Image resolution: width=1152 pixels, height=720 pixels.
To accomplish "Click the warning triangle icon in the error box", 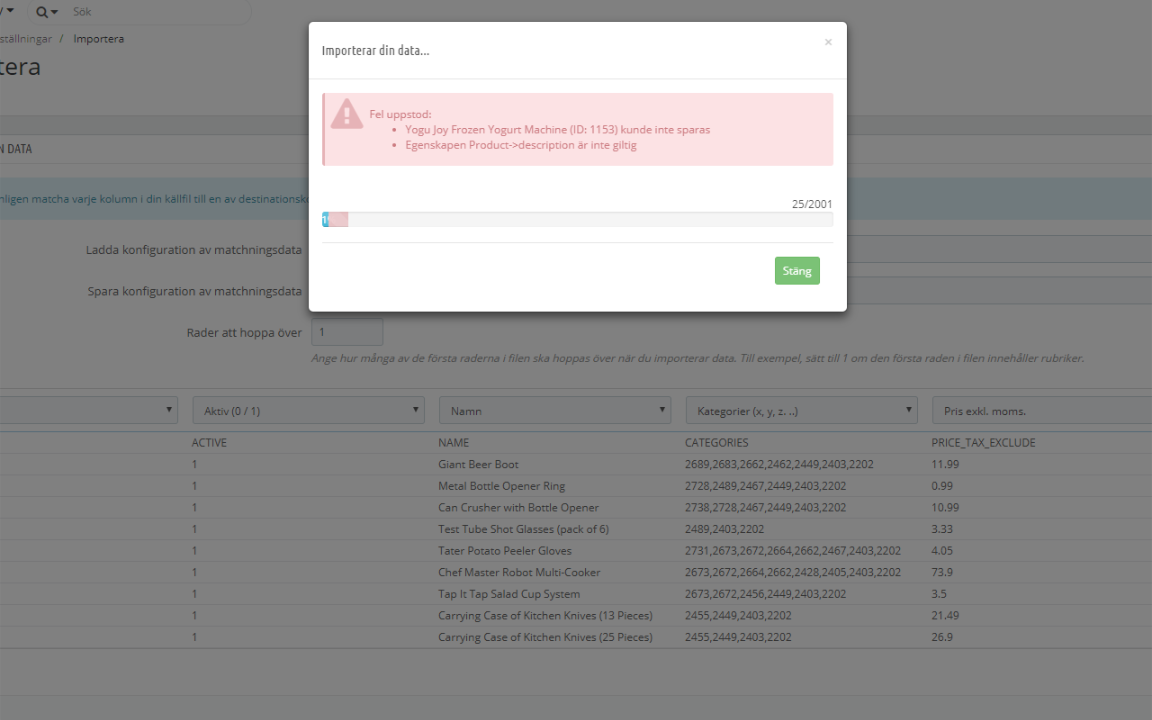I will (347, 115).
